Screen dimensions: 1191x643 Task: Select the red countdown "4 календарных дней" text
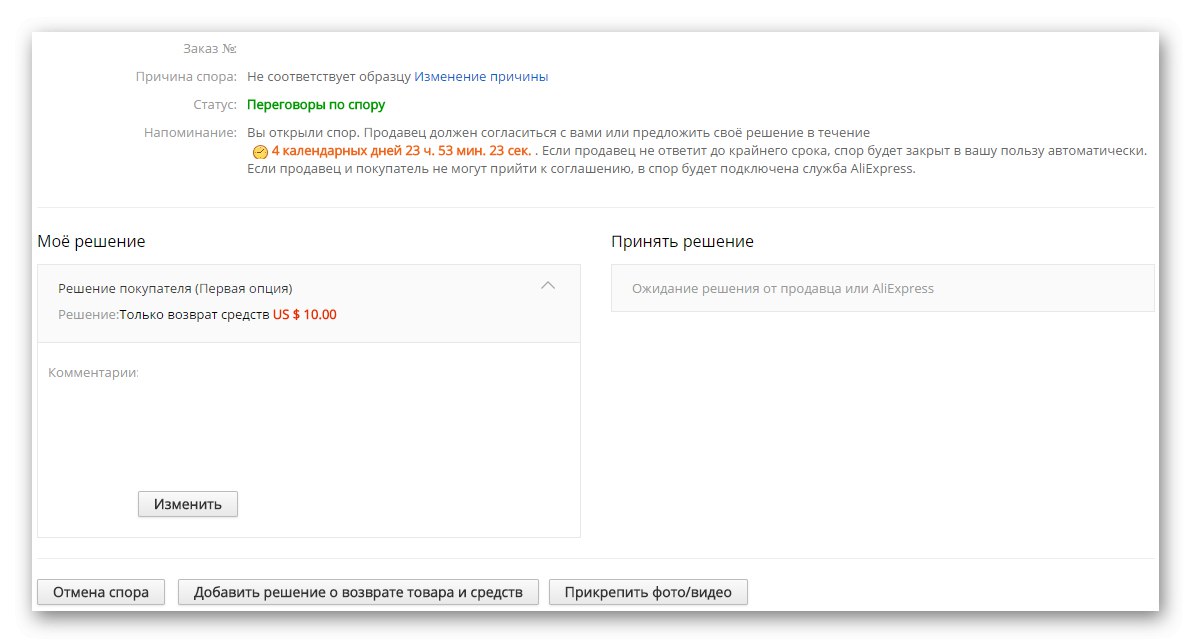click(333, 151)
